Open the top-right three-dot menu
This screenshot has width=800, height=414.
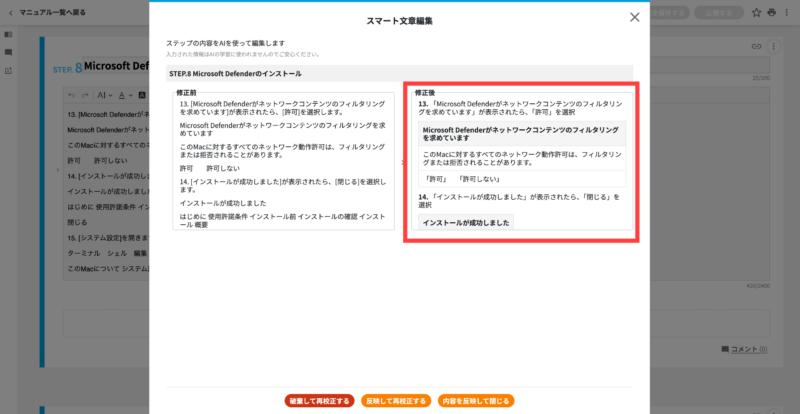[x=786, y=12]
